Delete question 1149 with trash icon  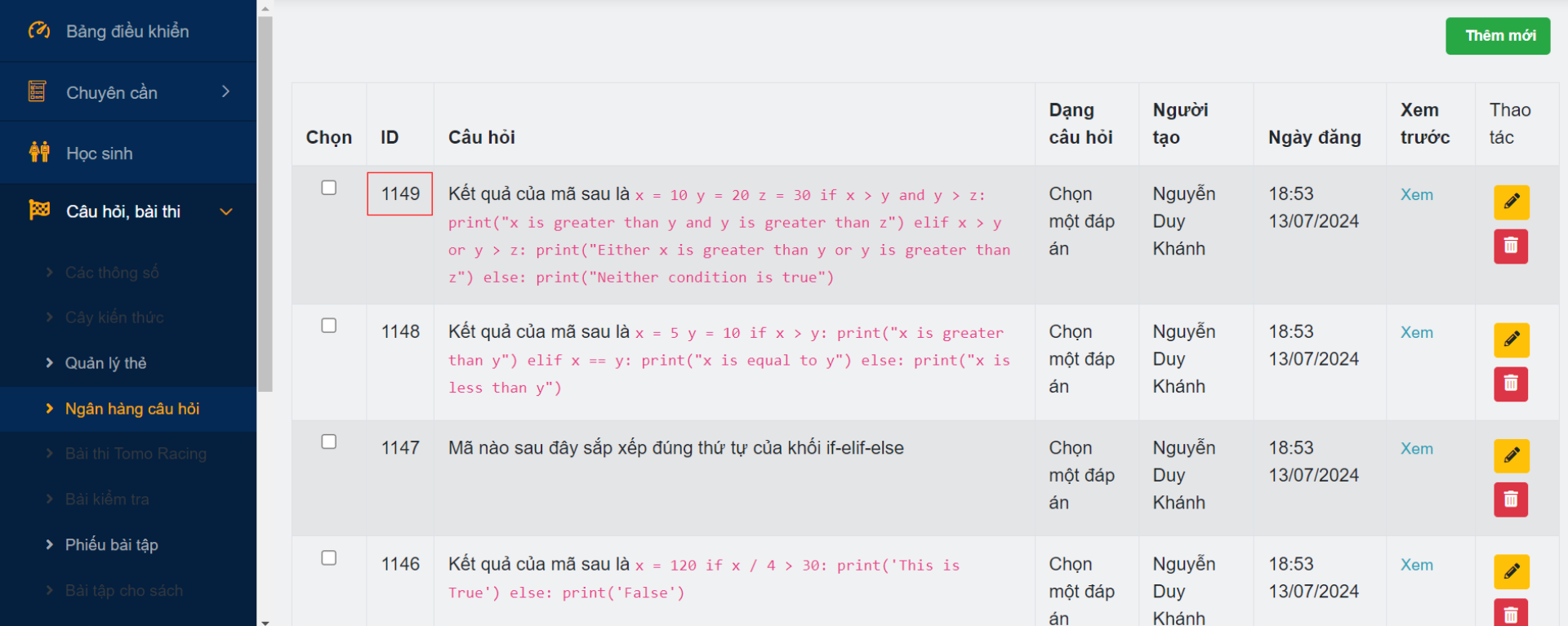click(x=1511, y=246)
